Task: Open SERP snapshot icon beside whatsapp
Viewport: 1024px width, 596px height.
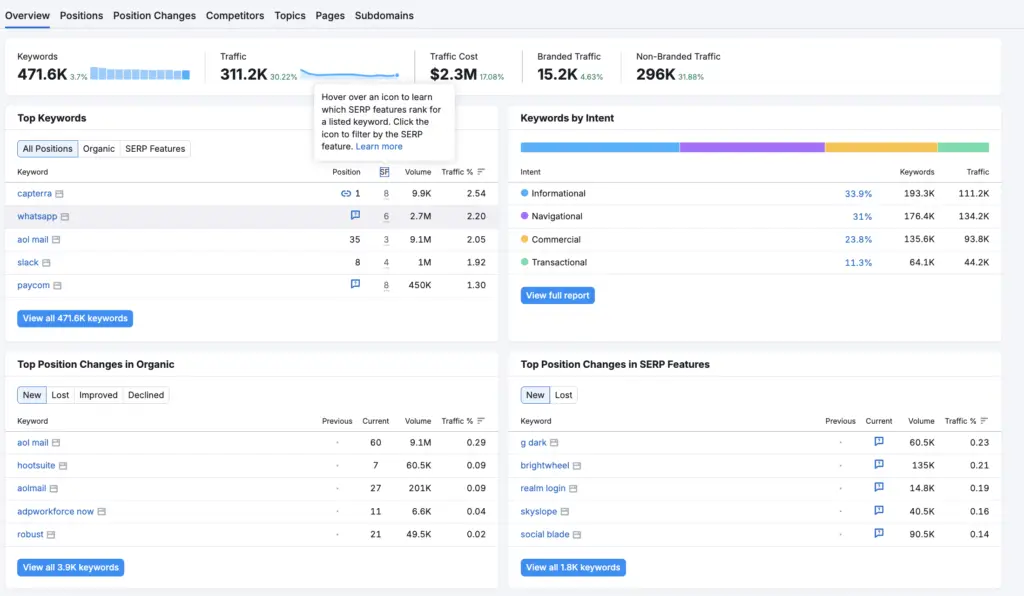Action: point(65,217)
